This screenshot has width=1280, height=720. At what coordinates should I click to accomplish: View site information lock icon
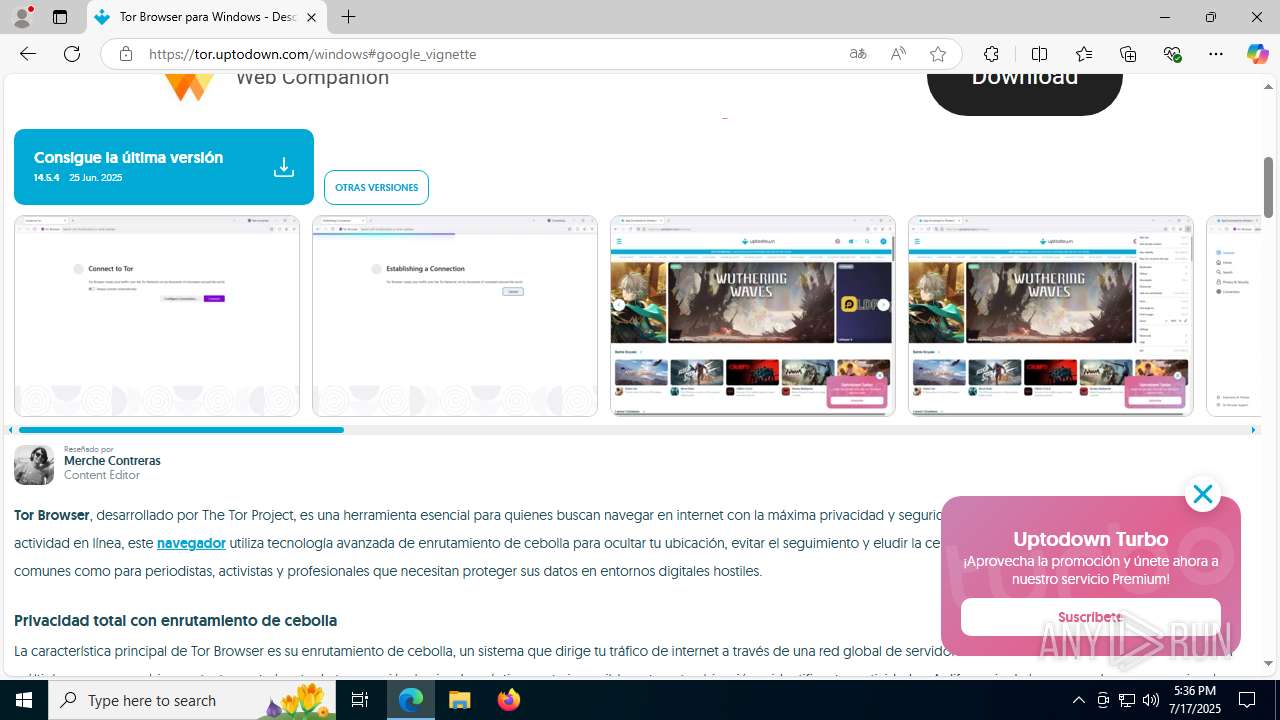126,54
